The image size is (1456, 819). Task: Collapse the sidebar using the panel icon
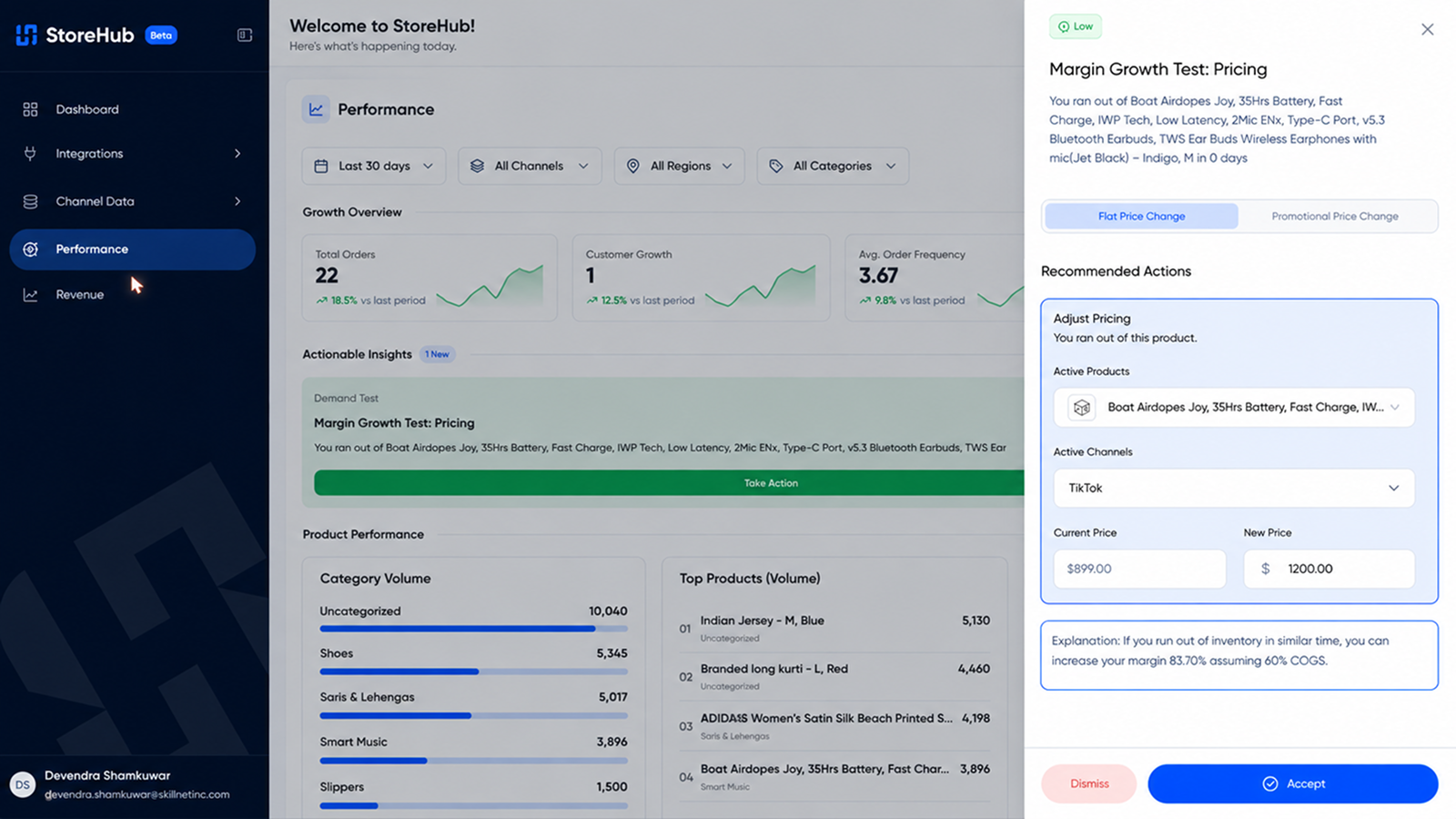coord(245,35)
